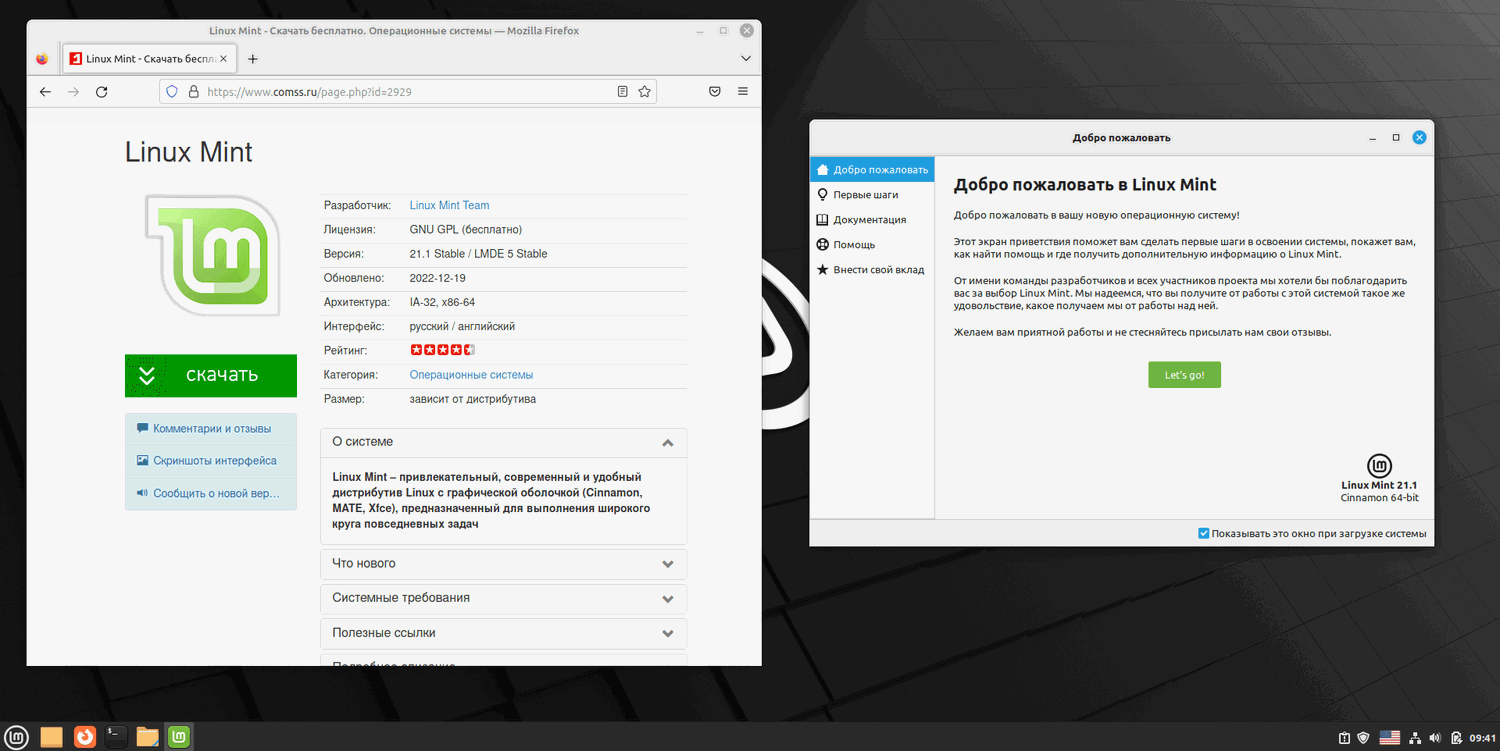Click the GNU GPL (бесплатно) license text

[x=466, y=230]
